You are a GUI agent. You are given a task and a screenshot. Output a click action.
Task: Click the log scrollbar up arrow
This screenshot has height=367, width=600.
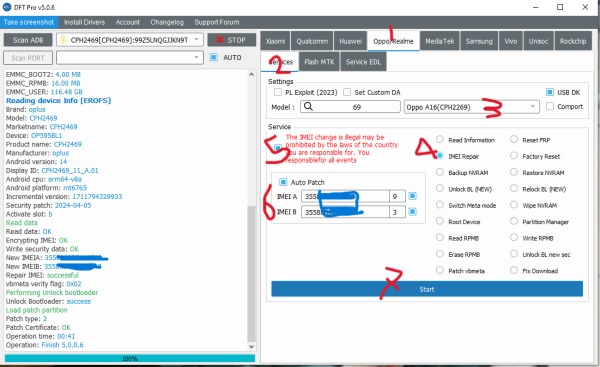(251, 74)
